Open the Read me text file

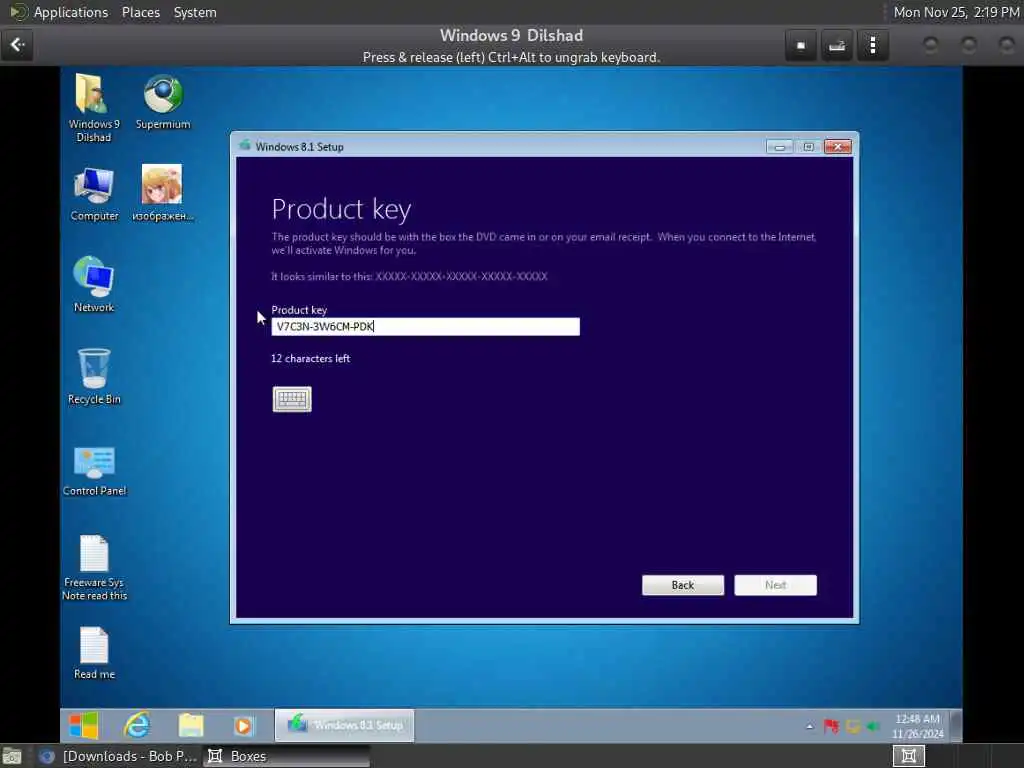[94, 653]
